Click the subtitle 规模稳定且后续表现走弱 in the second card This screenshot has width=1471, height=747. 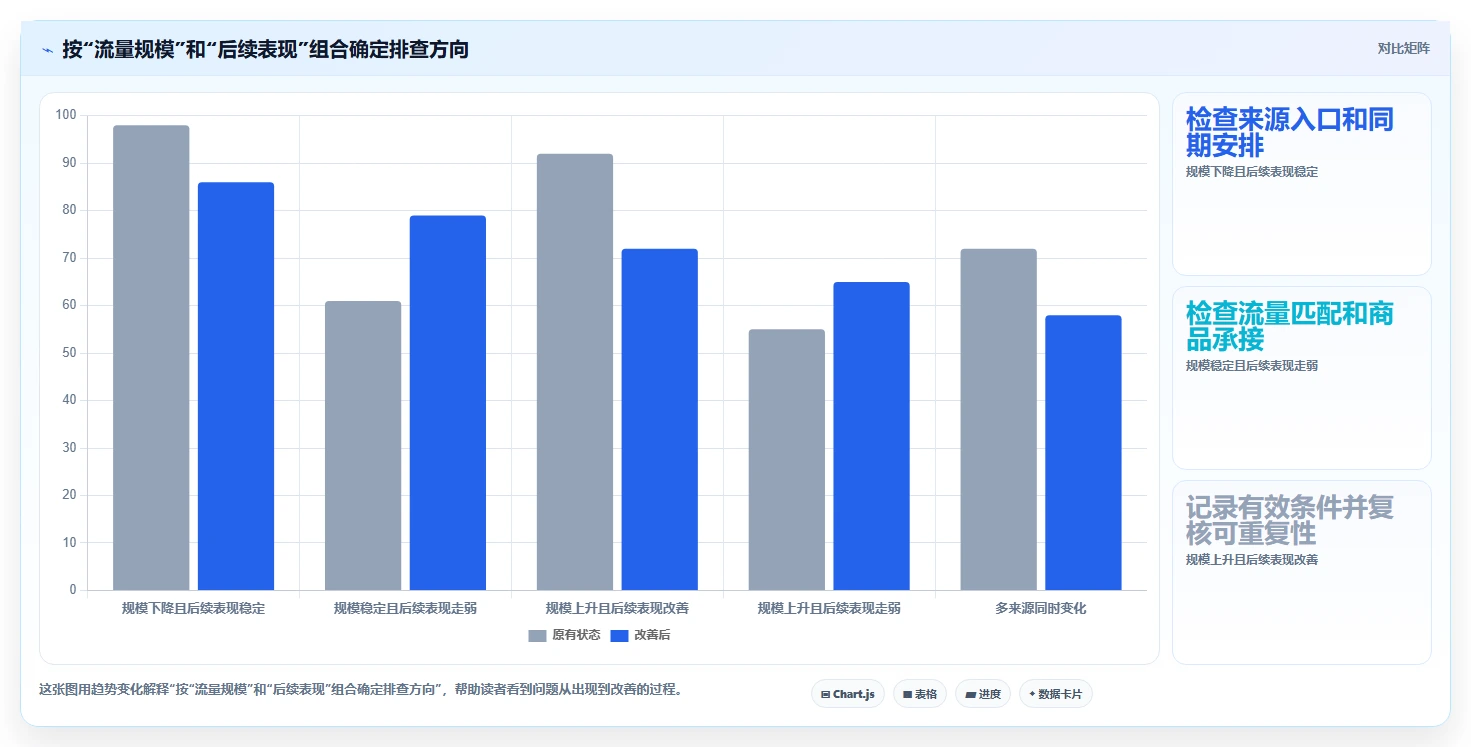[x=1252, y=366]
